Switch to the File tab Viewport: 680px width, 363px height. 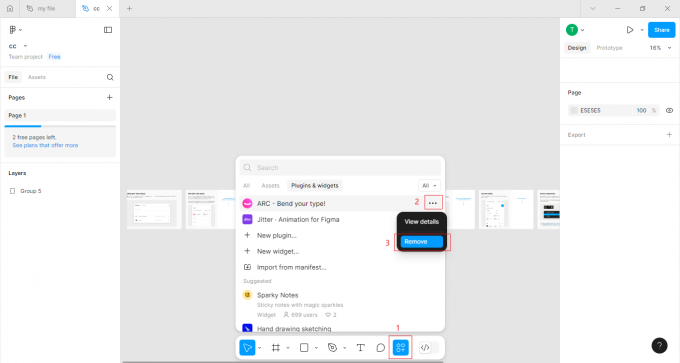(13, 77)
